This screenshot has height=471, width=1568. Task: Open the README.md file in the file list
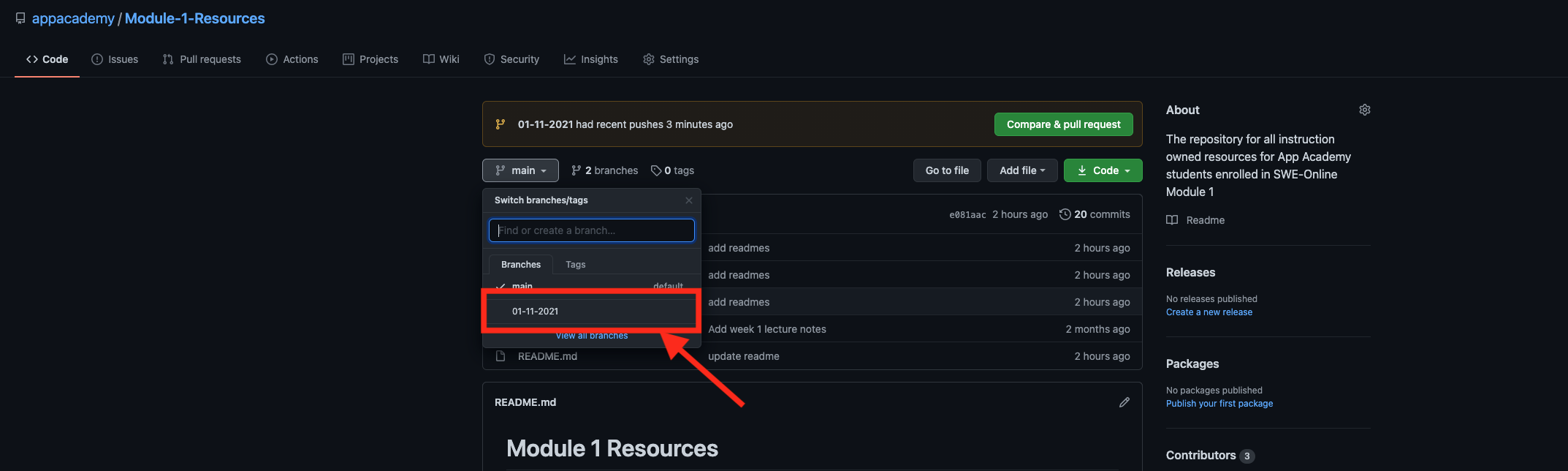point(547,356)
